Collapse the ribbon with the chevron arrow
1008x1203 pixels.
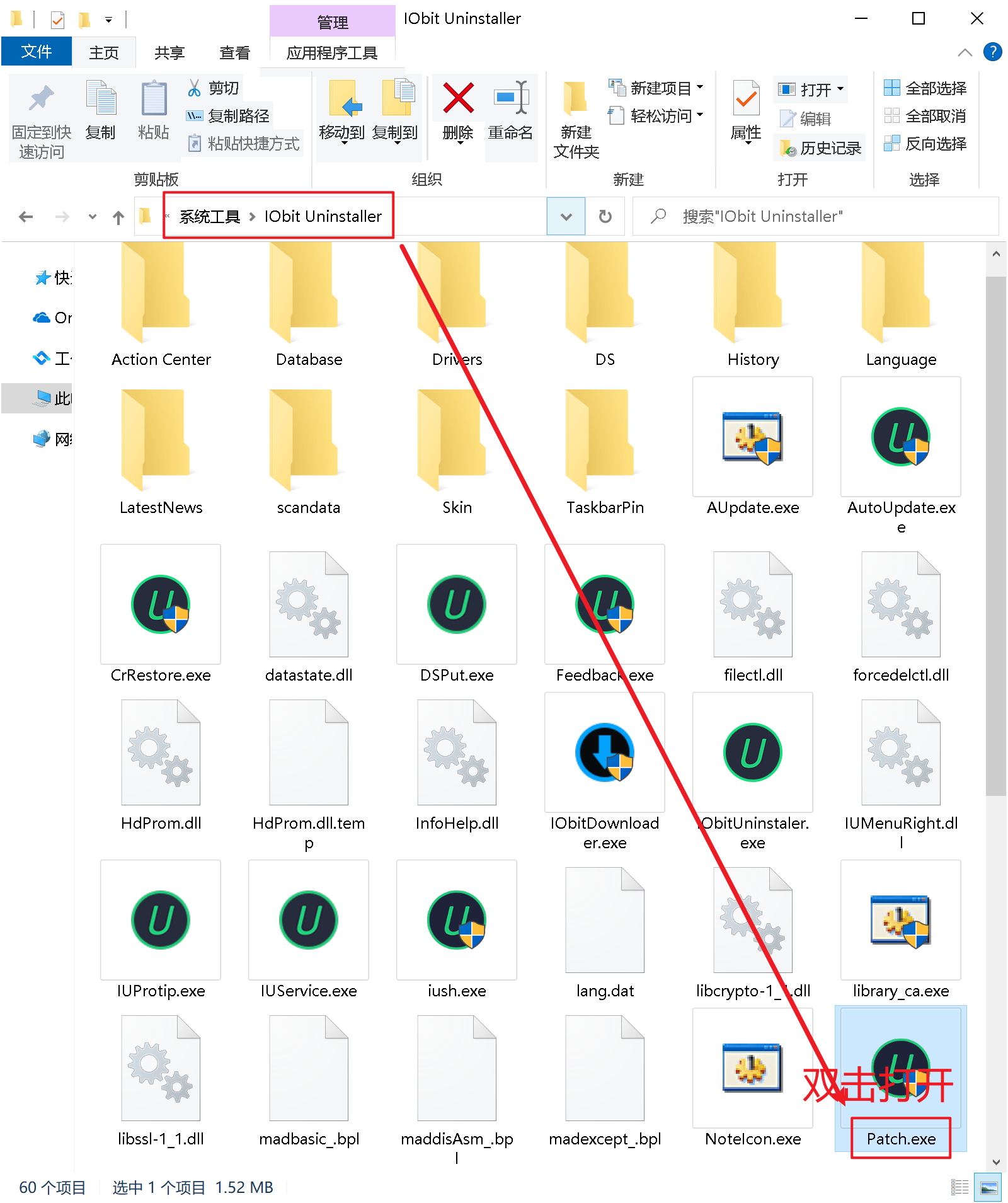click(965, 52)
